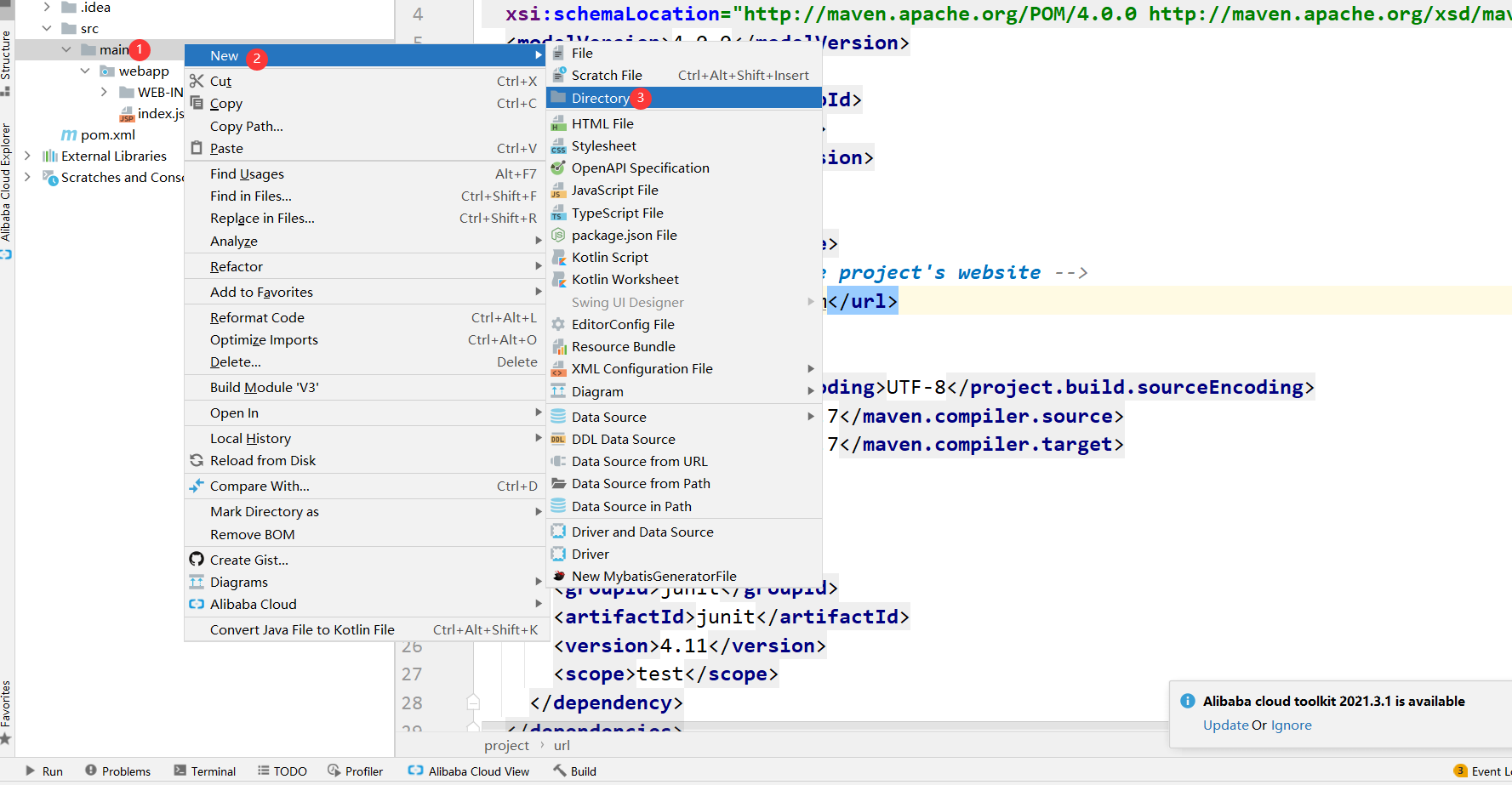Click the 'project' breadcrumb in editor
1512x785 pixels.
[x=506, y=746]
